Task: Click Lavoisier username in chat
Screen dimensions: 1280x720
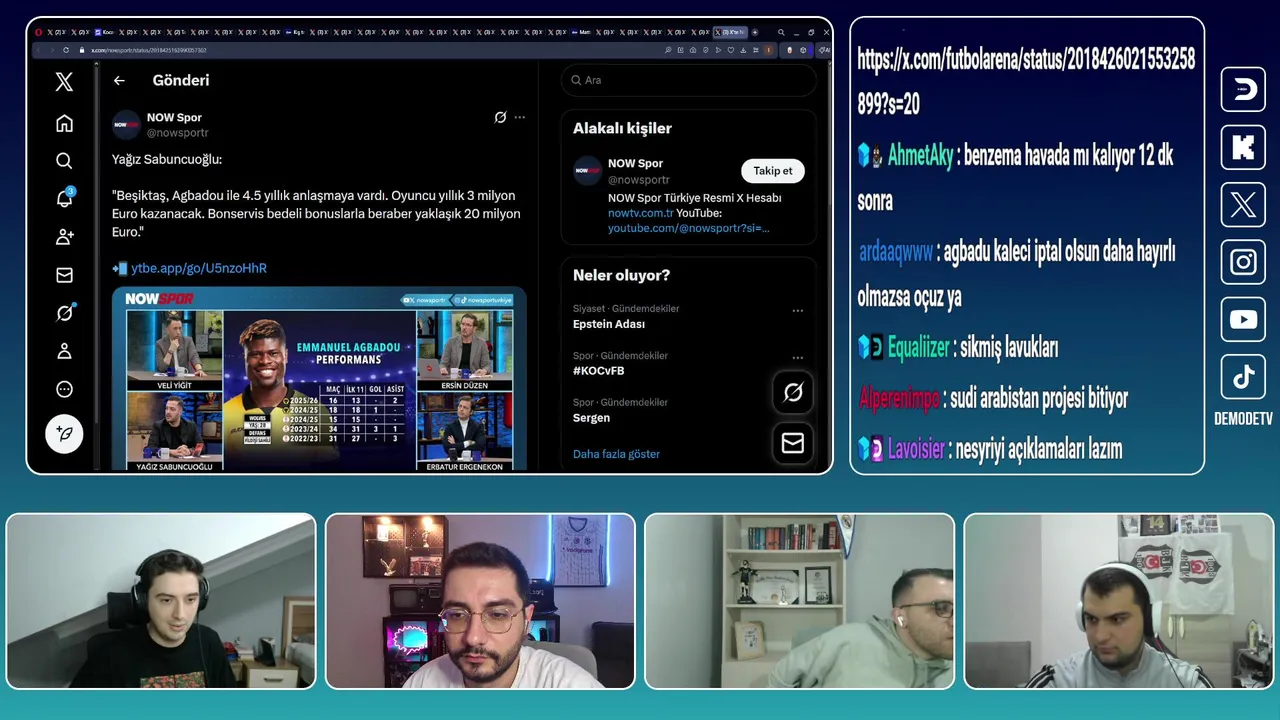Action: (x=916, y=449)
